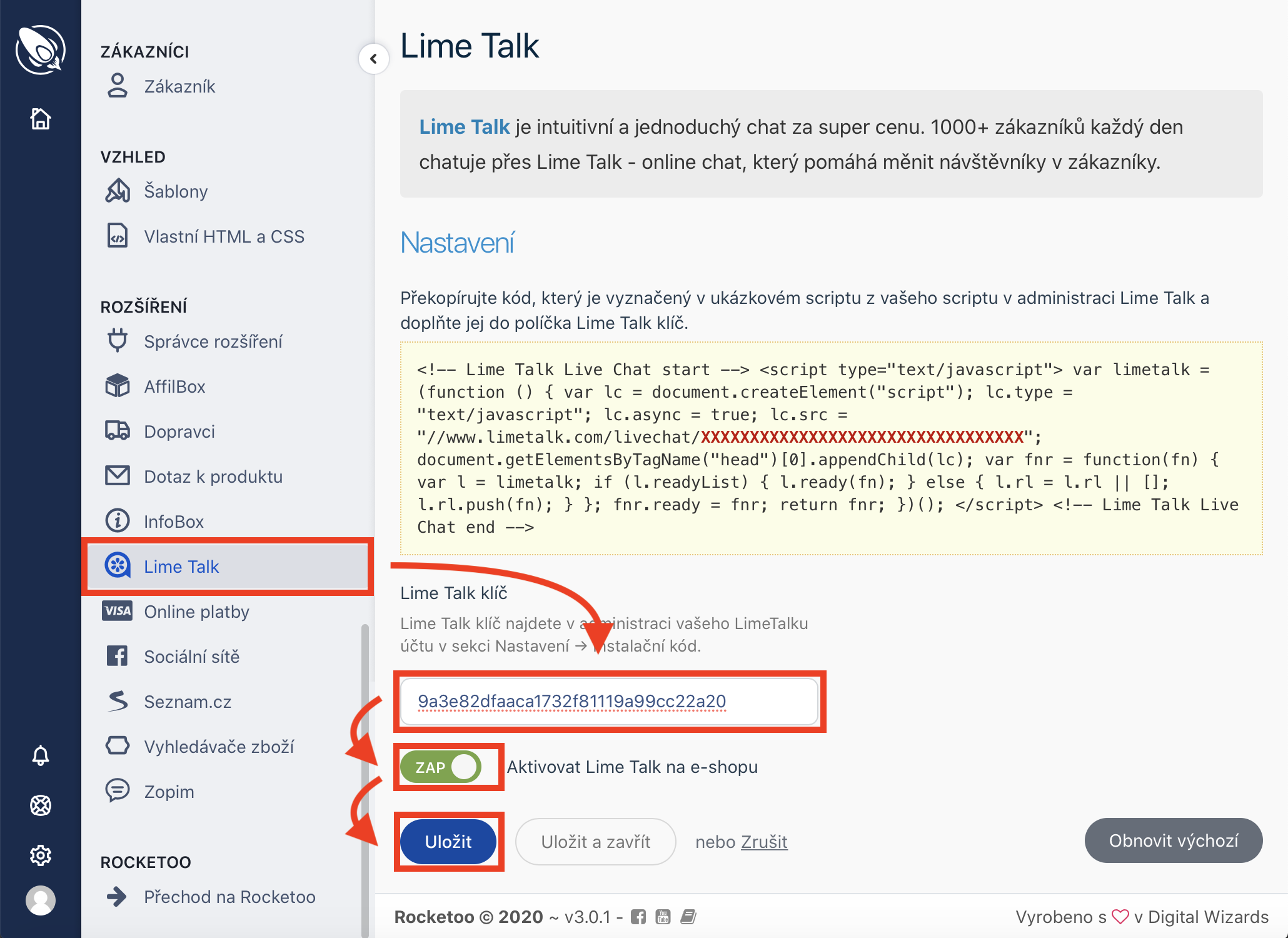Open Seznam.cz menu item
1288x938 pixels.
(188, 702)
